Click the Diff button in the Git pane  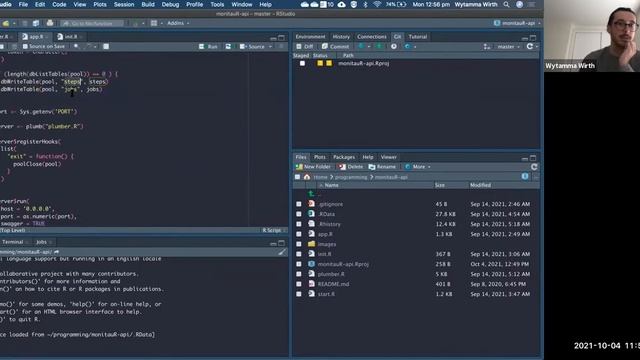click(x=305, y=47)
